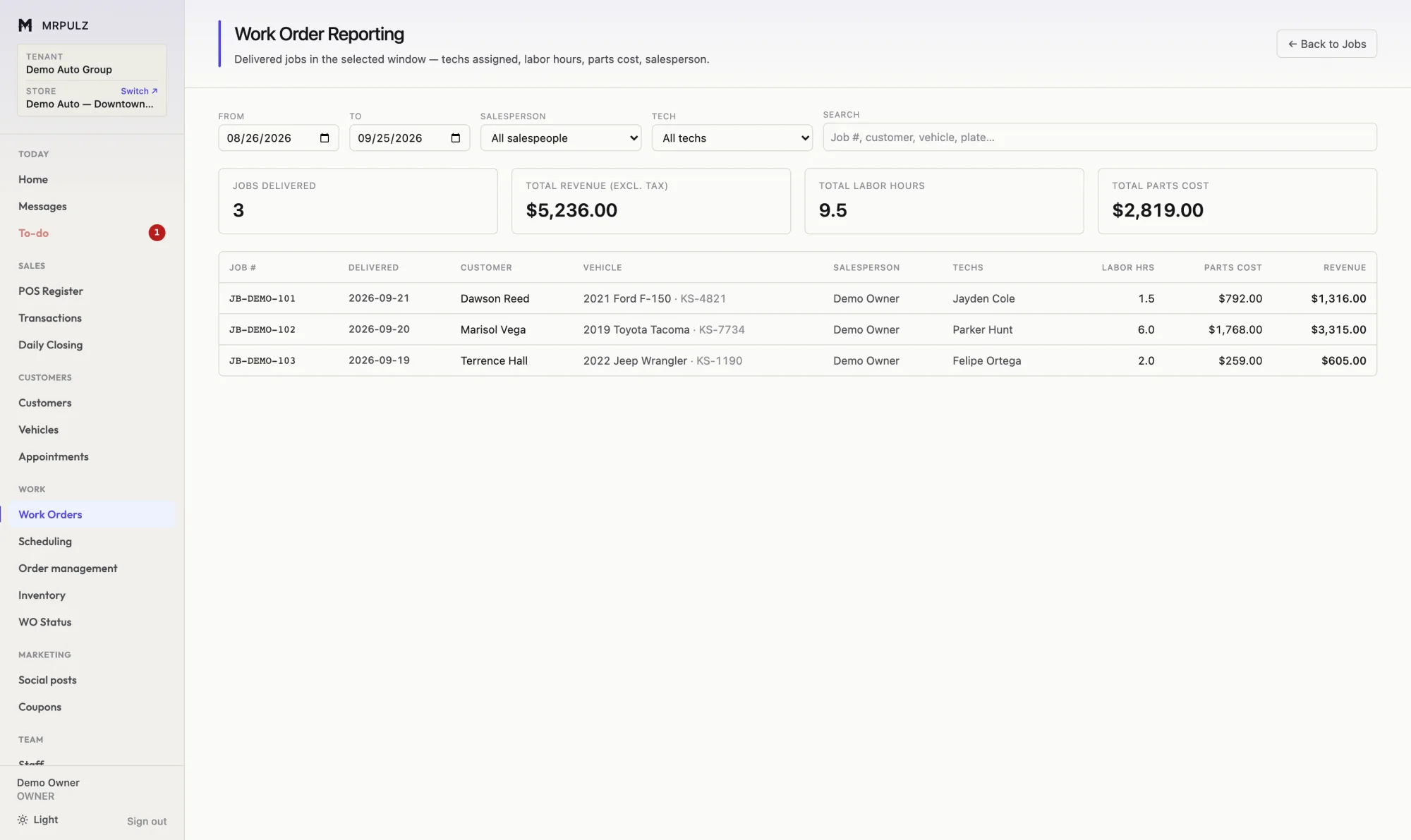The width and height of the screenshot is (1411, 840).
Task: Click the MRPULZ logo icon
Action: (x=25, y=25)
